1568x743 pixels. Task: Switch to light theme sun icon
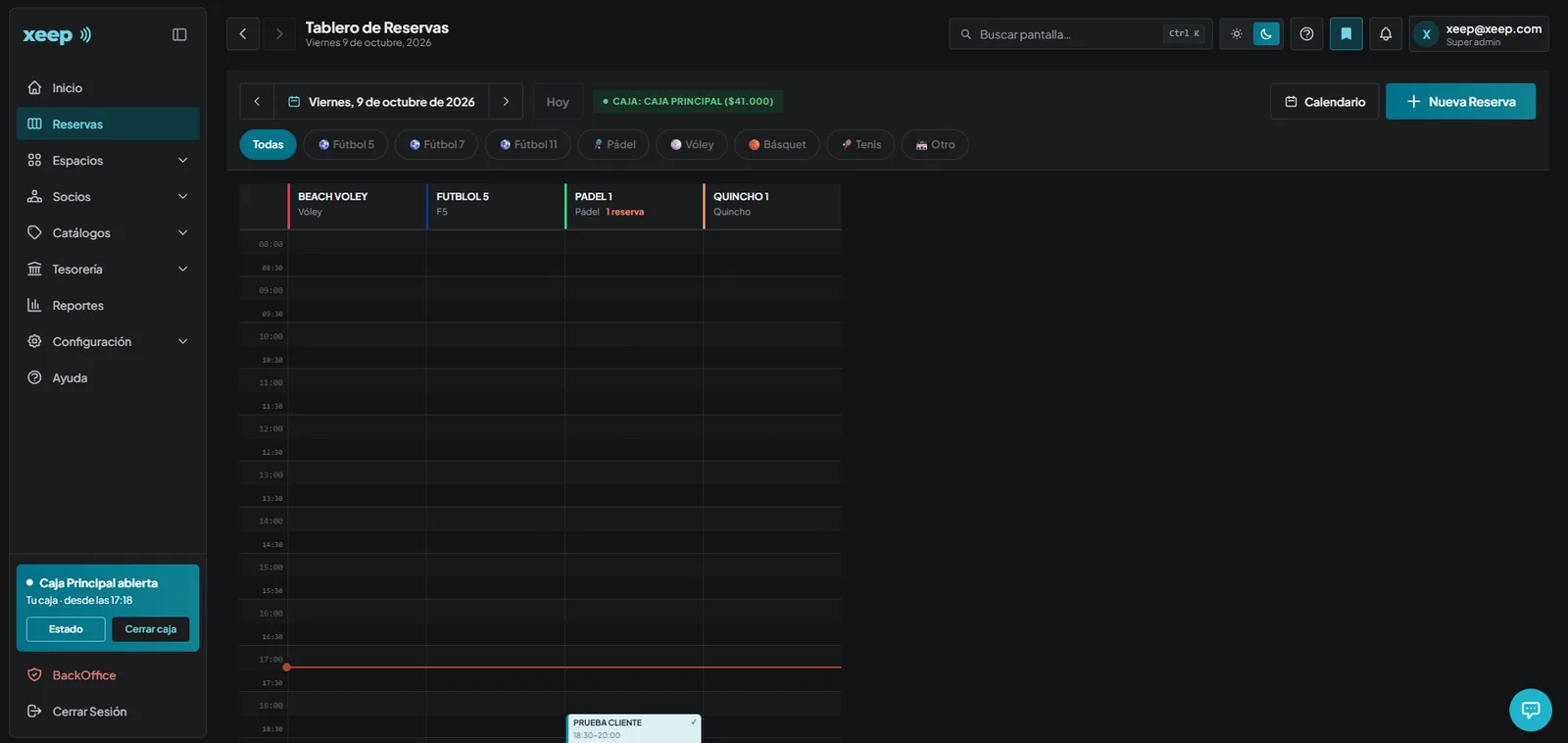click(1237, 33)
